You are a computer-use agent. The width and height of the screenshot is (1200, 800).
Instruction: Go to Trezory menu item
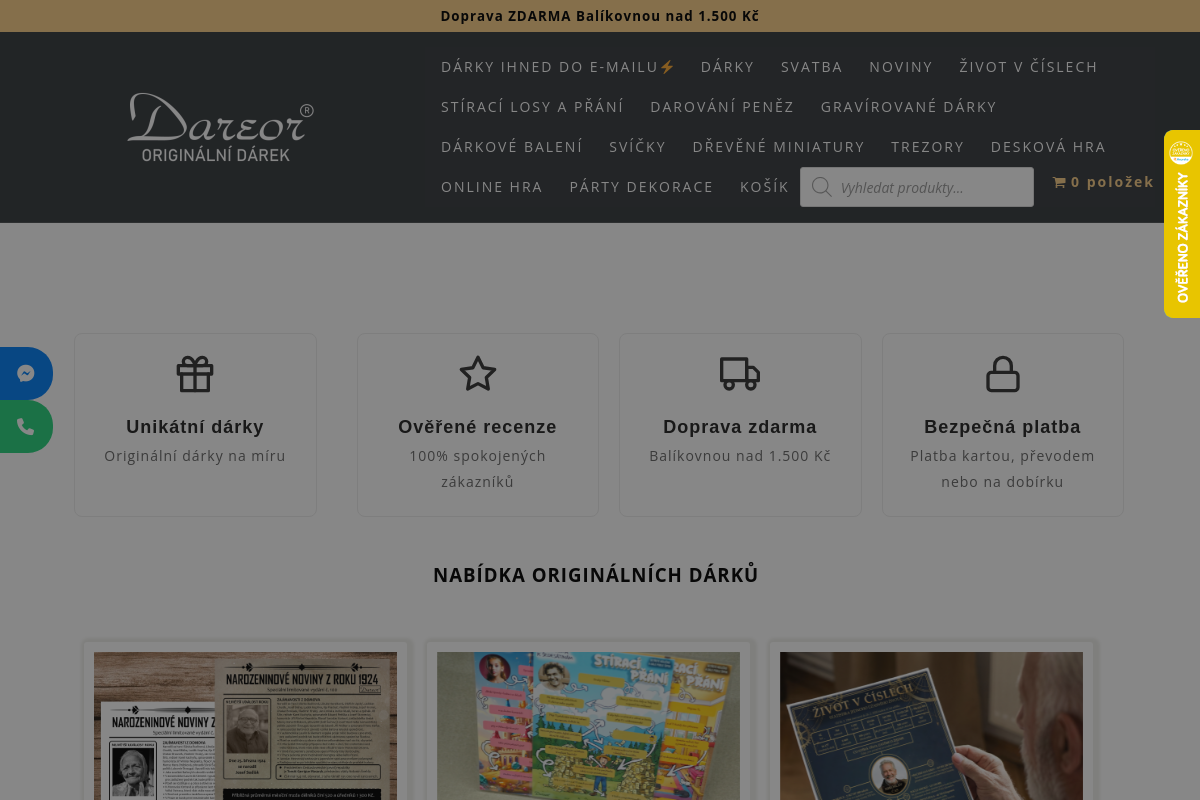[x=928, y=147]
